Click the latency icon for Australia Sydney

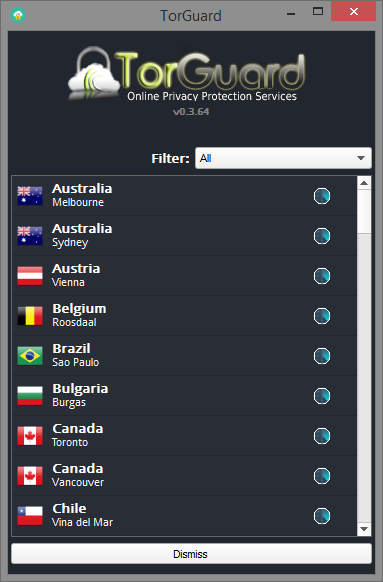322,236
